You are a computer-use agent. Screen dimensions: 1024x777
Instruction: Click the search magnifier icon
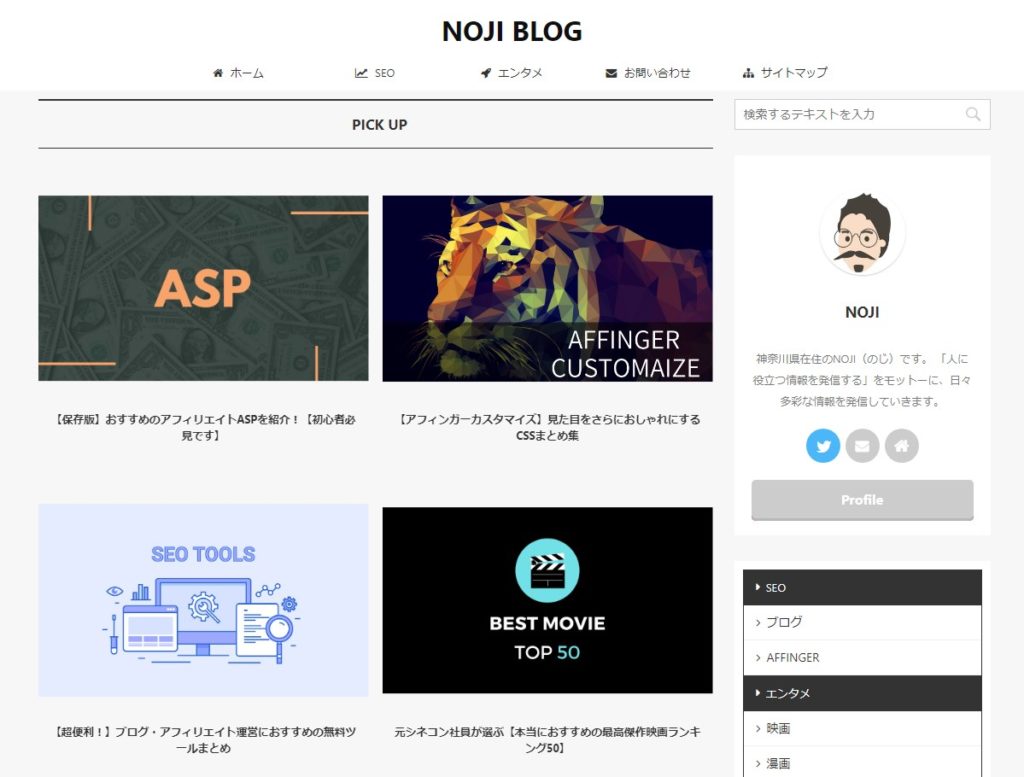pyautogui.click(x=972, y=114)
